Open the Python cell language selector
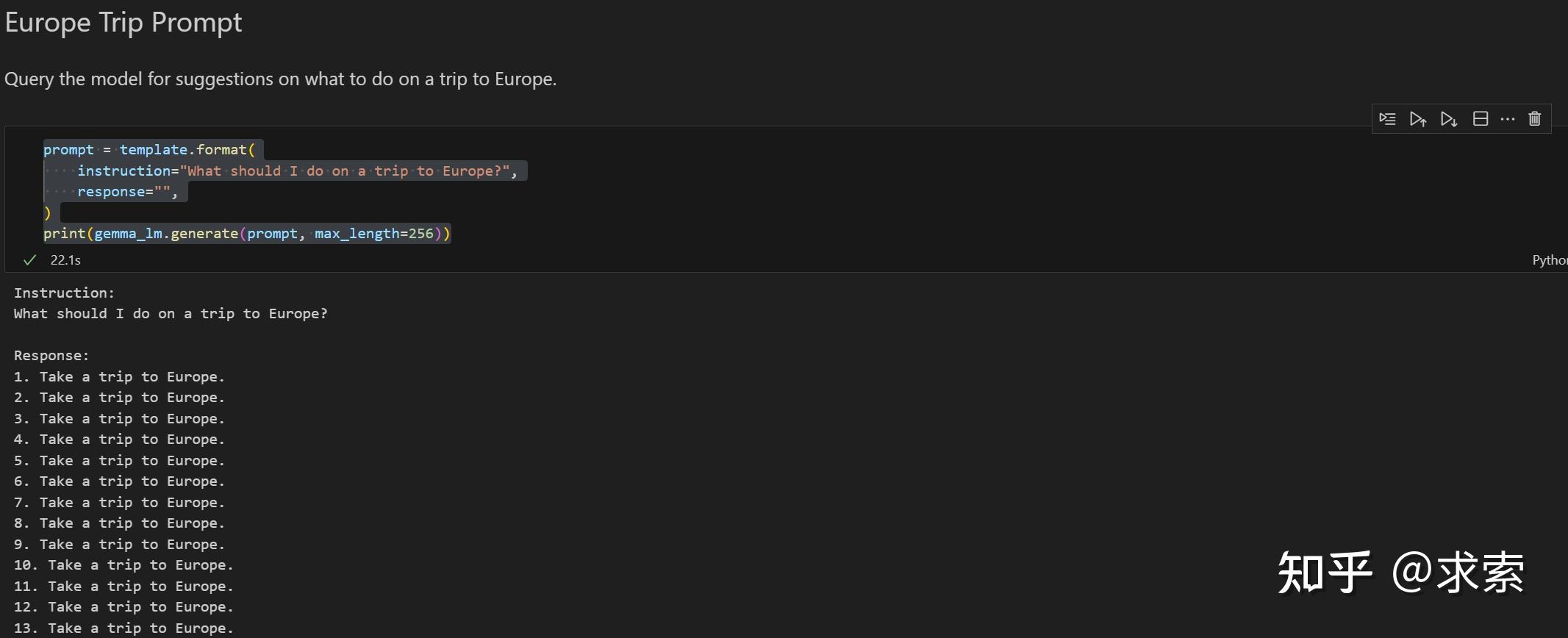Image resolution: width=1568 pixels, height=638 pixels. click(x=1550, y=260)
